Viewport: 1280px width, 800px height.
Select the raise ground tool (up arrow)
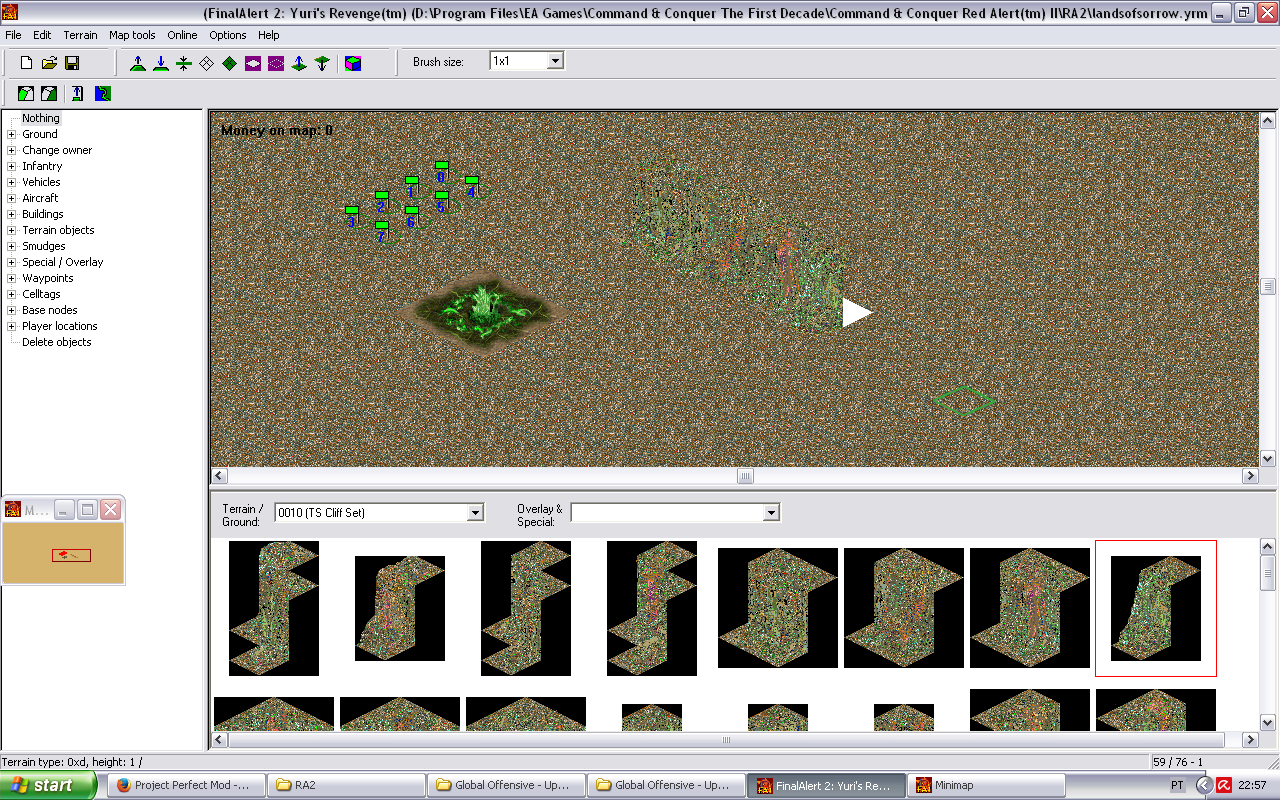[x=138, y=63]
